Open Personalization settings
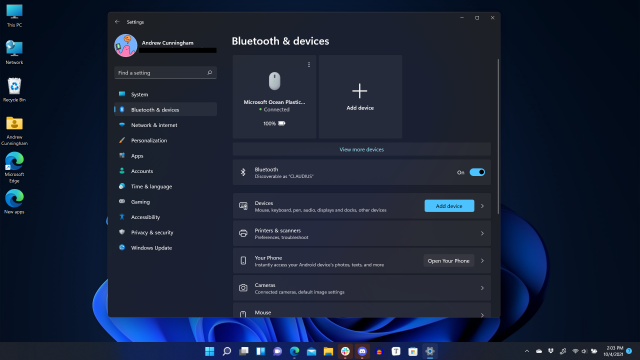The image size is (640, 360). (165, 140)
